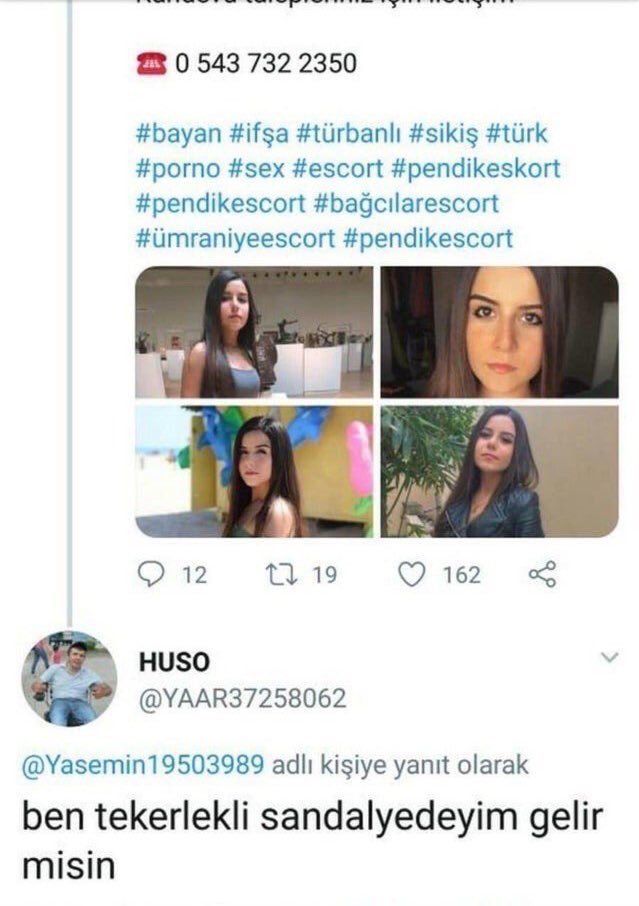The width and height of the screenshot is (639, 906).
Task: Expand the chevron menu on HUSO's reply
Action: tap(606, 657)
